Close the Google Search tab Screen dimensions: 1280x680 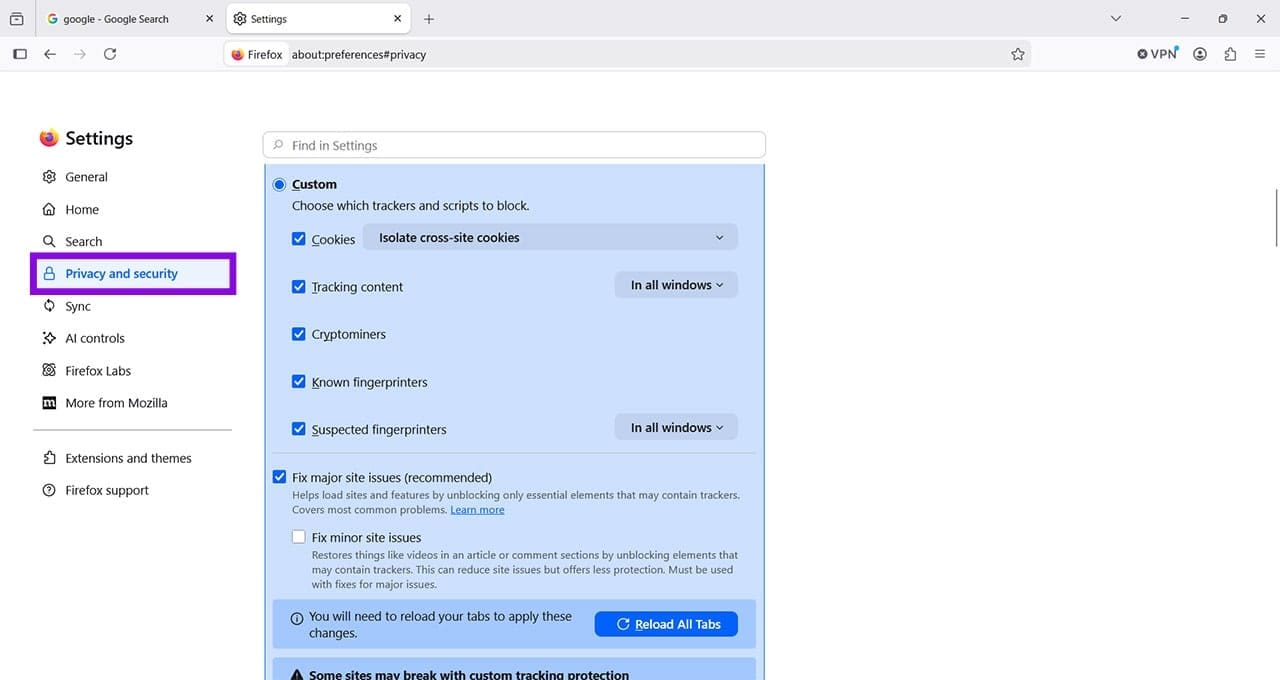pyautogui.click(x=209, y=19)
